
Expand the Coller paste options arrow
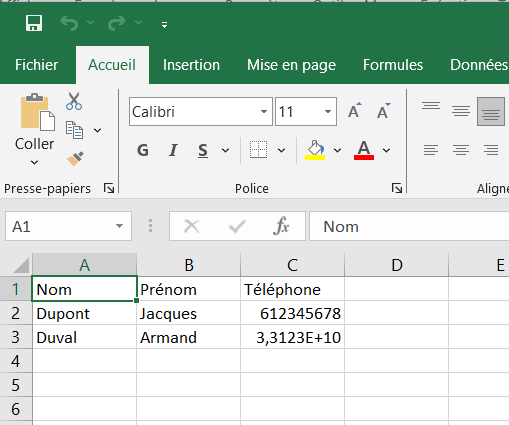(34, 162)
